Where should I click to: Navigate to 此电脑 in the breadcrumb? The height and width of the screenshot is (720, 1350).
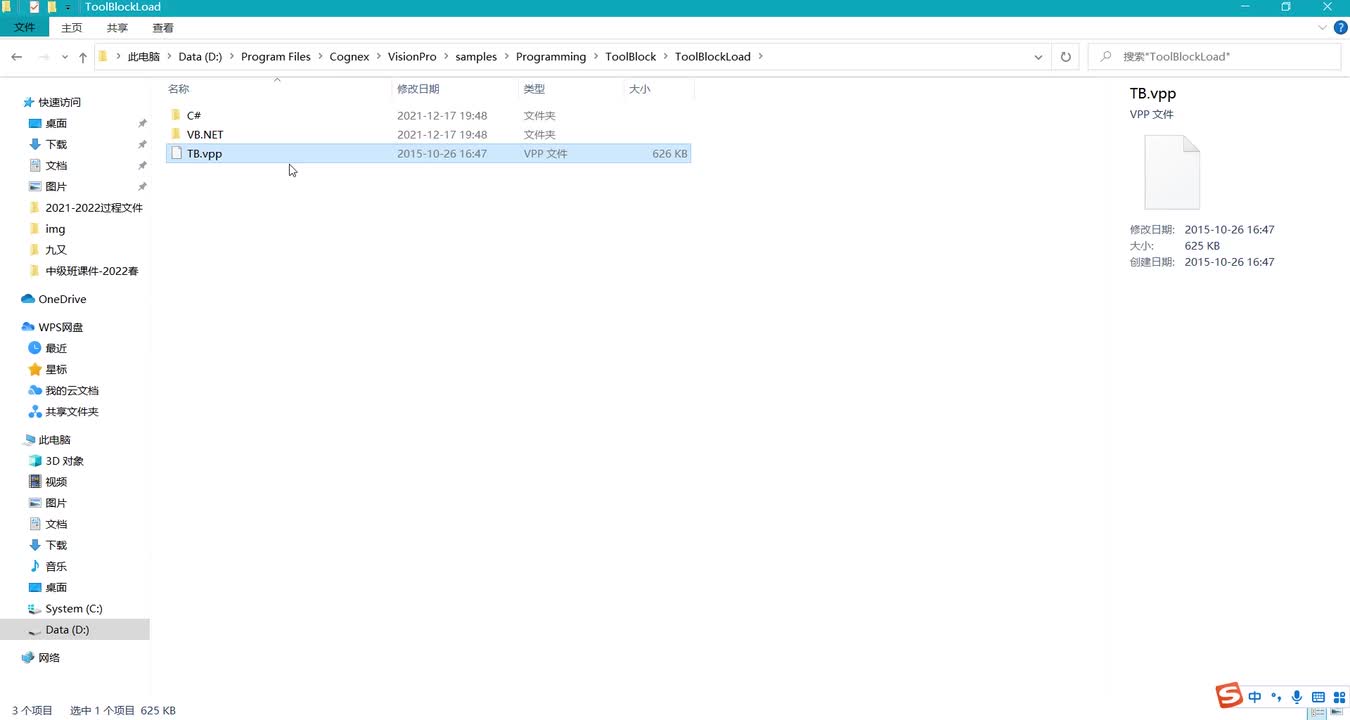(144, 57)
